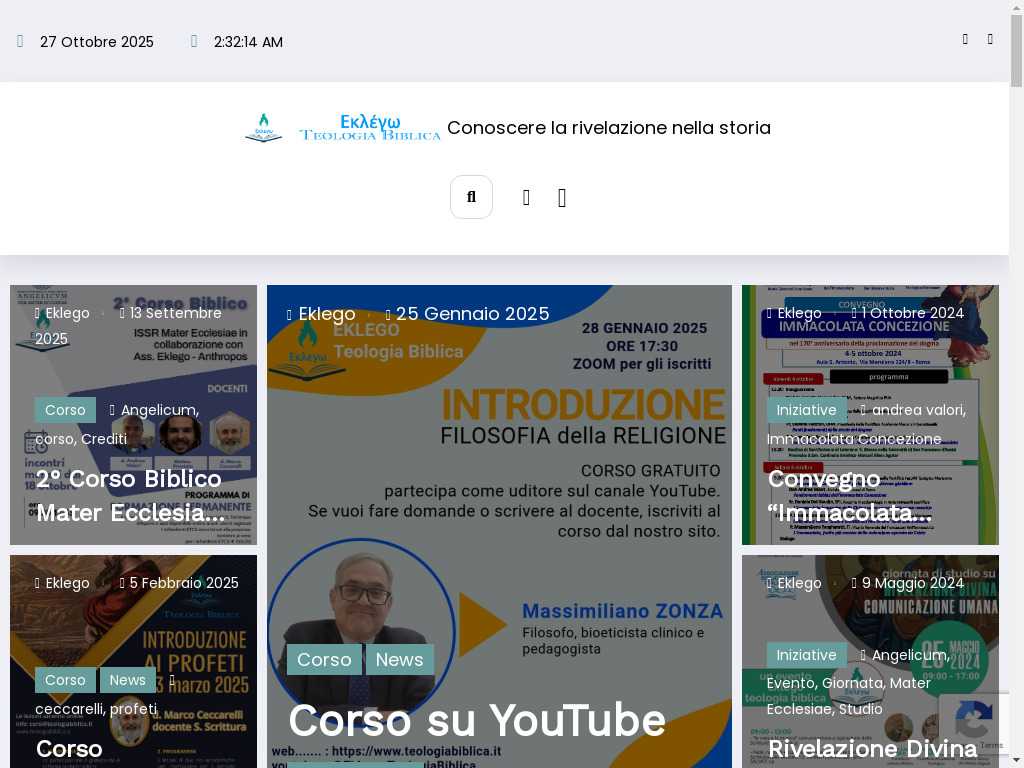Click the vertical page scrollbar
Screen dimensions: 1024x768
(x=1016, y=400)
